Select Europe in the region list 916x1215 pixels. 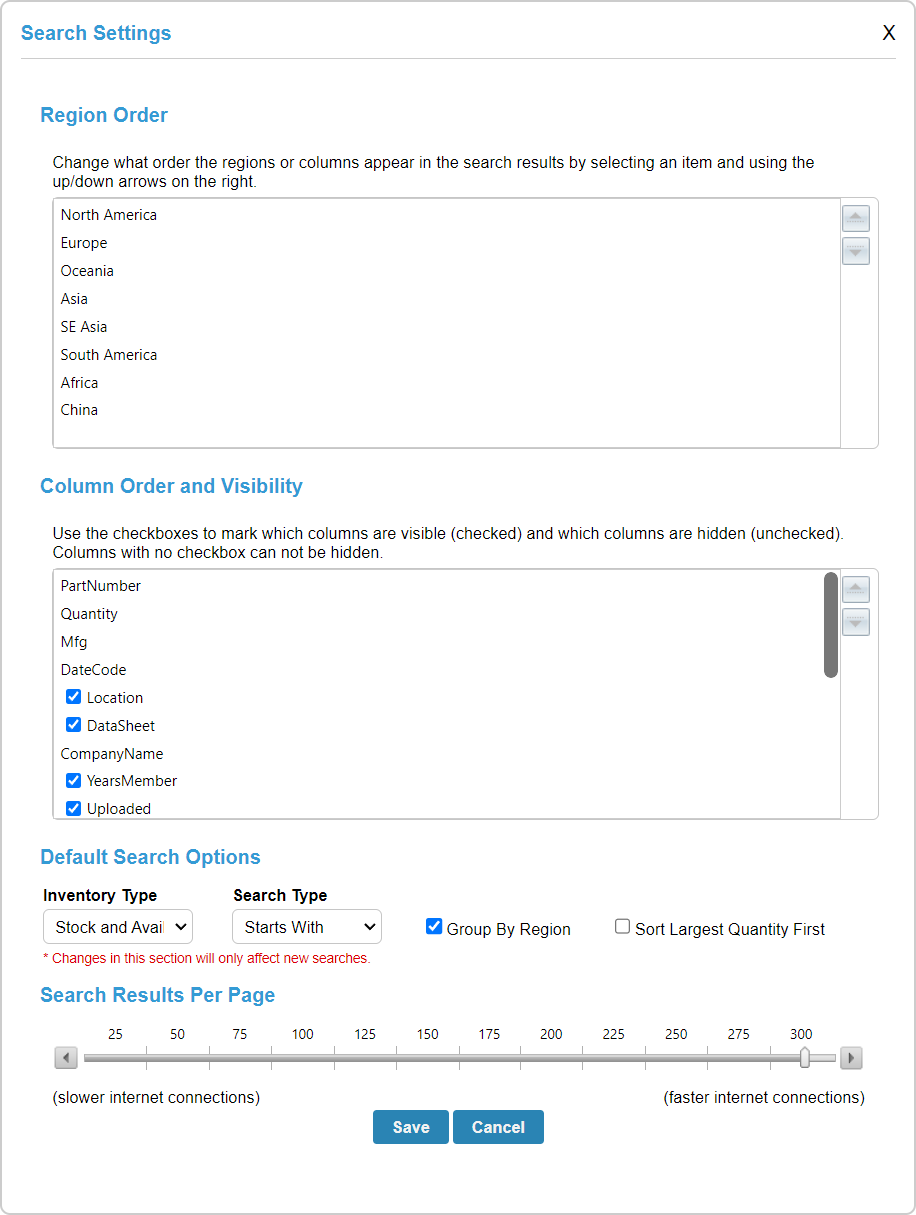click(84, 243)
